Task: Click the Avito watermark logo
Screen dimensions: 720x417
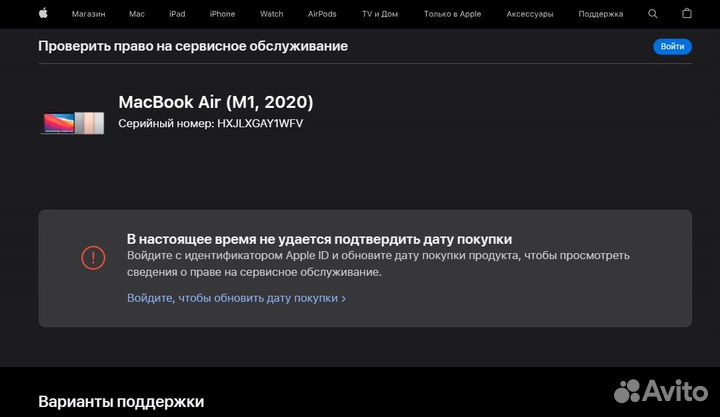Action: 659,390
